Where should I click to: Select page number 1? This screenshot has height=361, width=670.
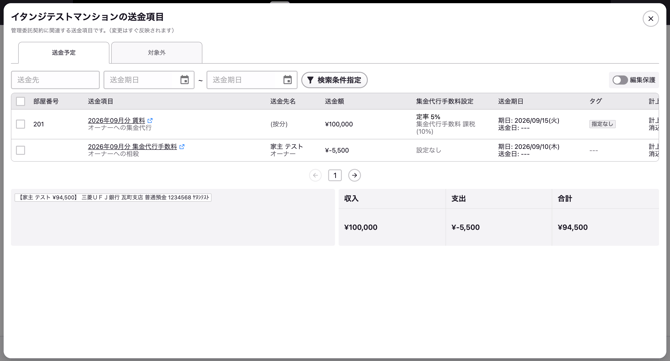tap(335, 175)
